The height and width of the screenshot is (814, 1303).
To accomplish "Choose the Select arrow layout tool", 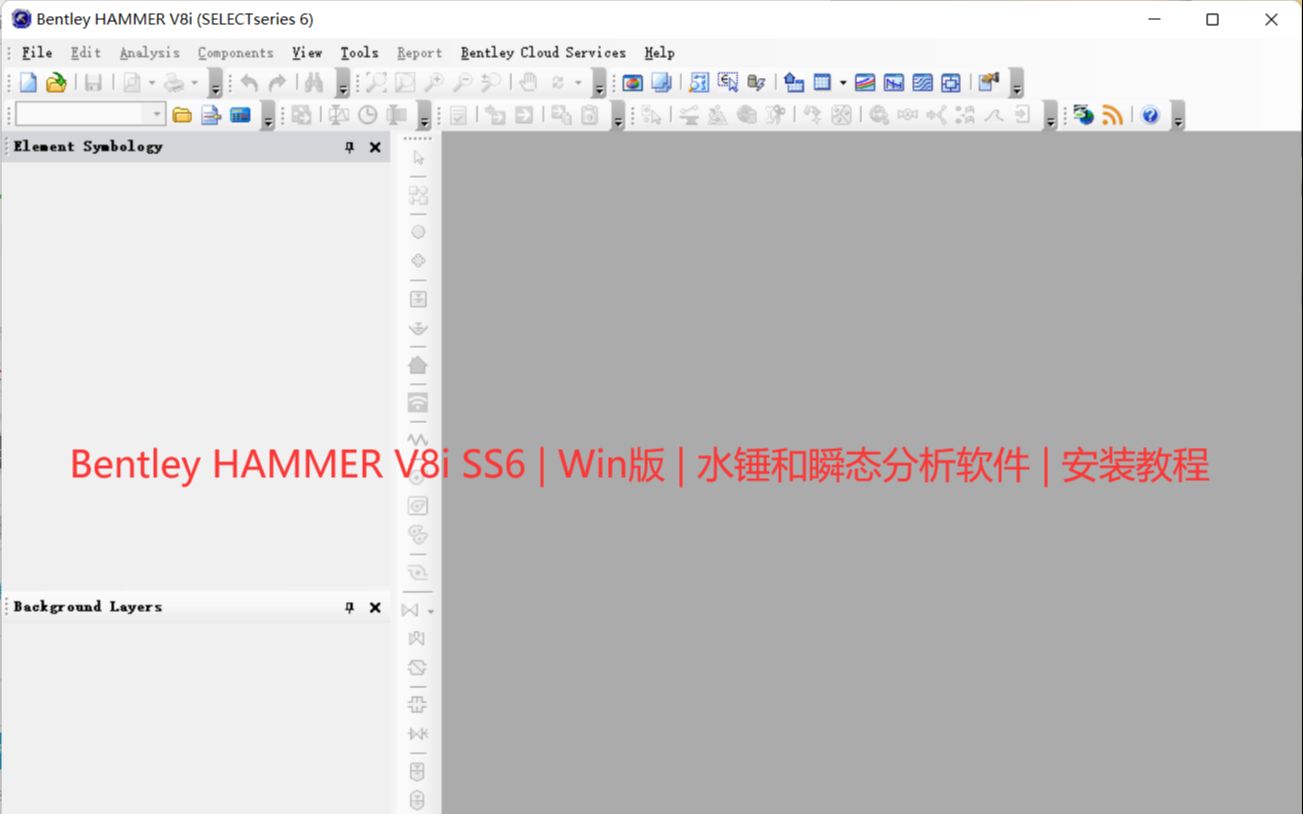I will pyautogui.click(x=418, y=157).
